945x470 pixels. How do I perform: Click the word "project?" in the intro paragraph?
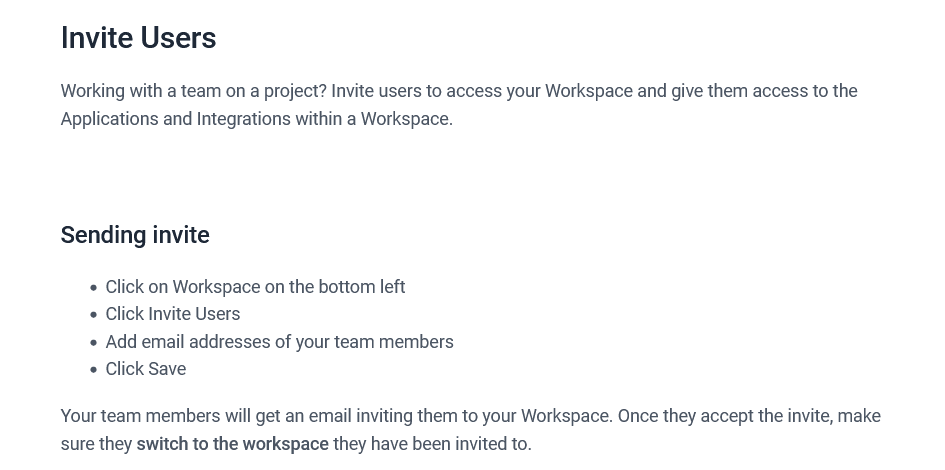click(x=295, y=91)
